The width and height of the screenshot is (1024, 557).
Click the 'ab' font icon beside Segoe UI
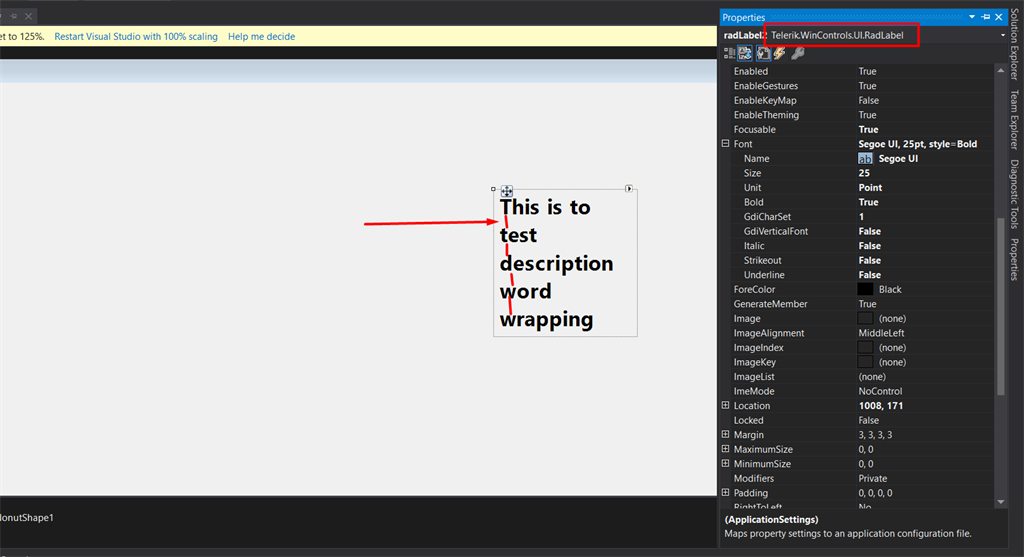point(865,159)
